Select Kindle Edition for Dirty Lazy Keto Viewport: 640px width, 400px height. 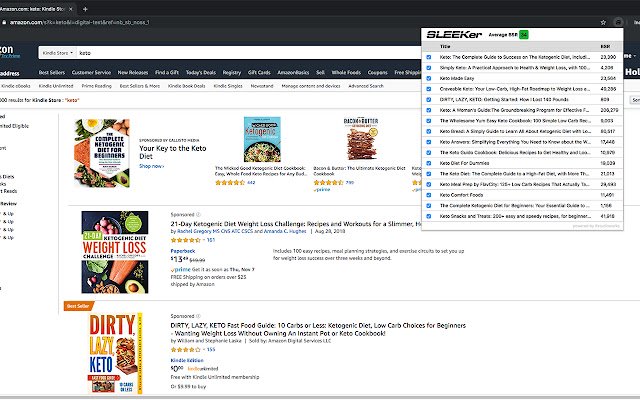tap(187, 360)
